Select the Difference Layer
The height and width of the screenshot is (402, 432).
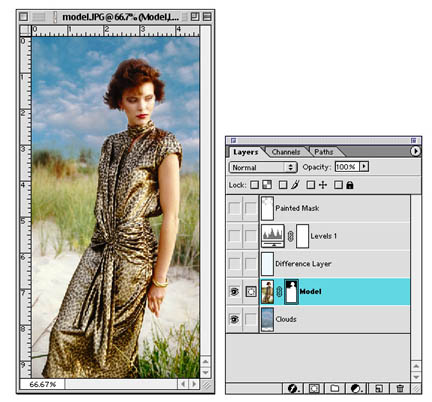[x=335, y=264]
